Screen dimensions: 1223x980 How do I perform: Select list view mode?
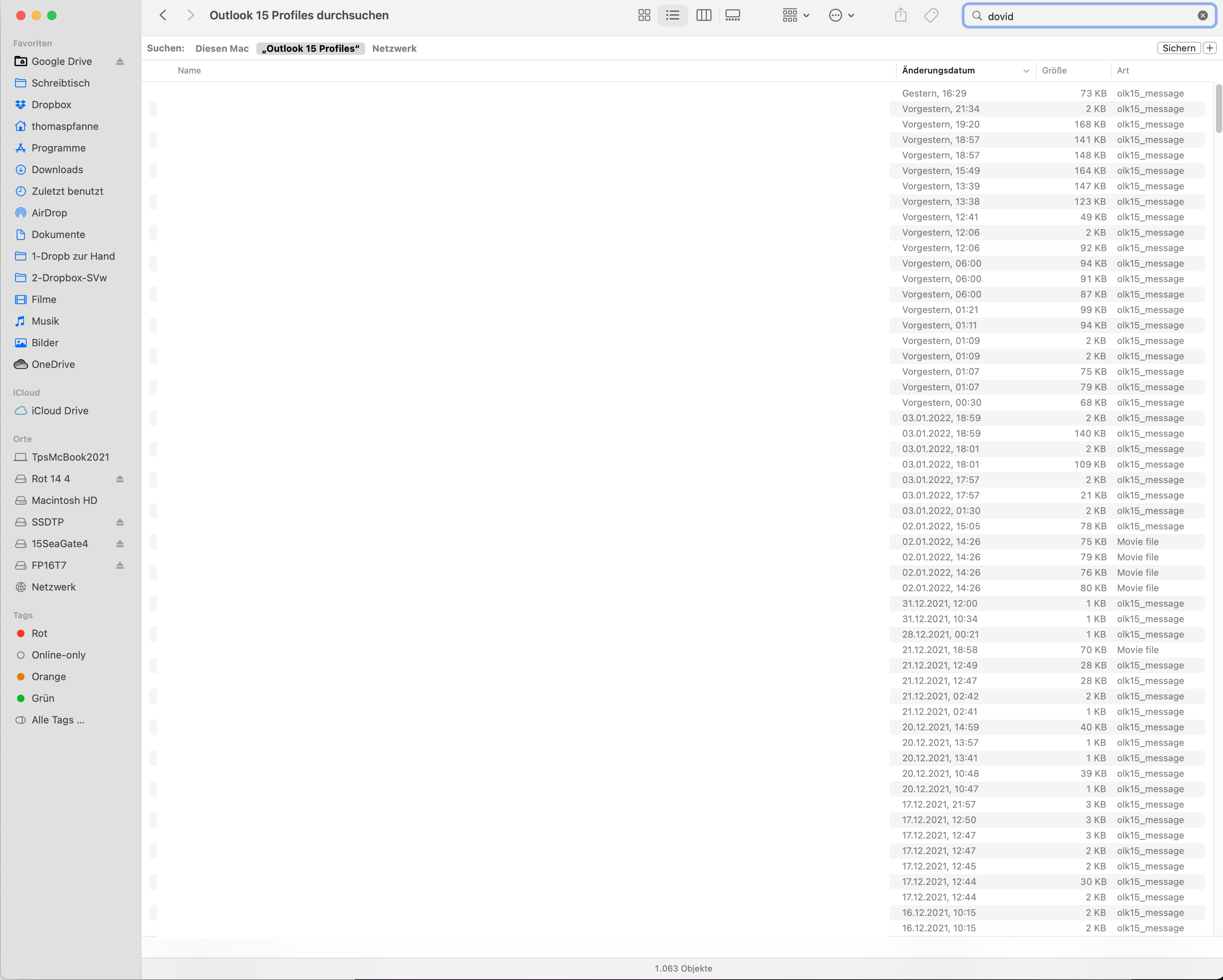(673, 15)
